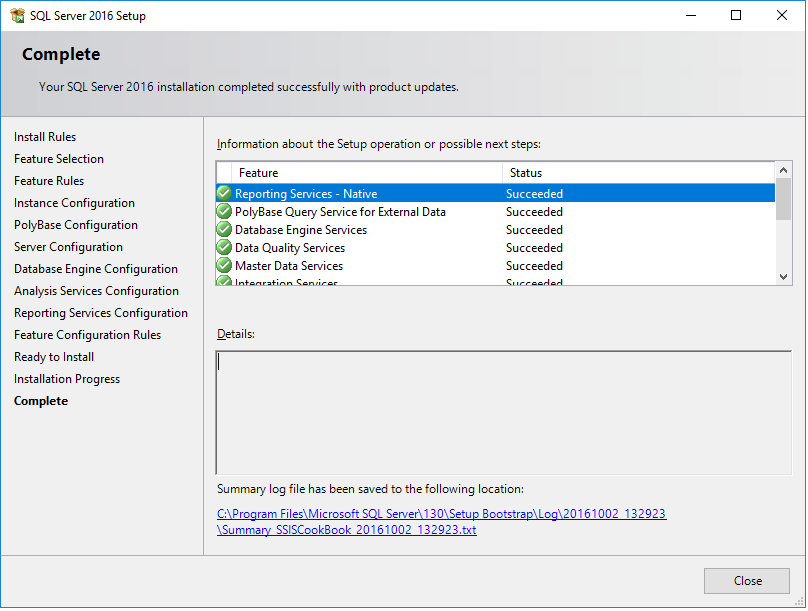
Task: Click Succeeded status for Database Engine Services
Action: (x=534, y=230)
